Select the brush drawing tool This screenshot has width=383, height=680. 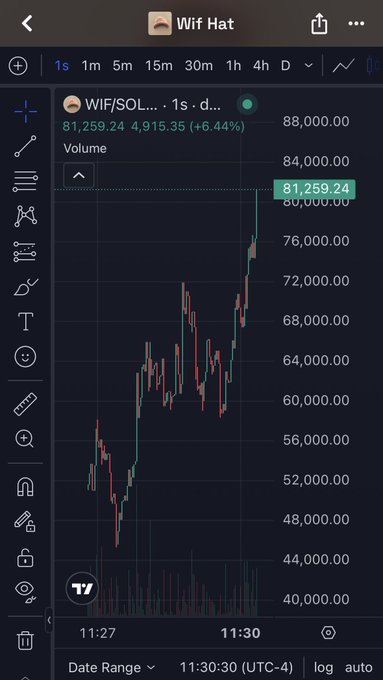pos(26,287)
